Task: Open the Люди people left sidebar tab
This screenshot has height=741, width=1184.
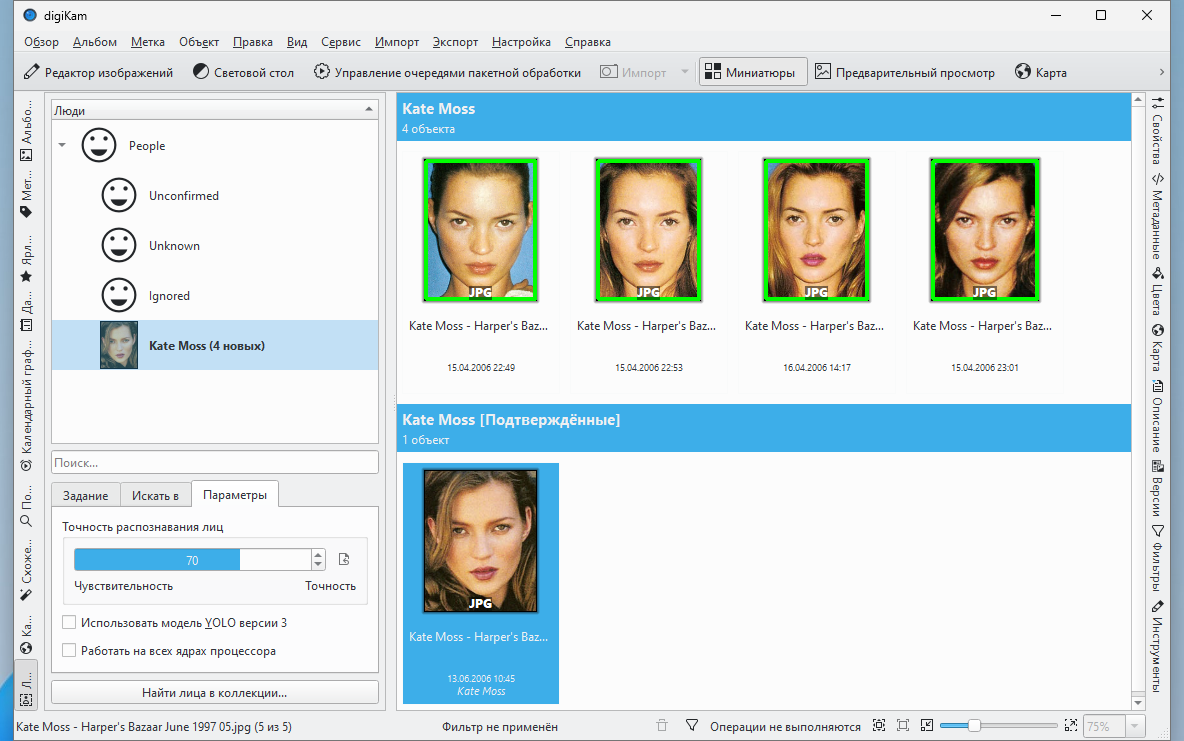Action: pyautogui.click(x=26, y=687)
